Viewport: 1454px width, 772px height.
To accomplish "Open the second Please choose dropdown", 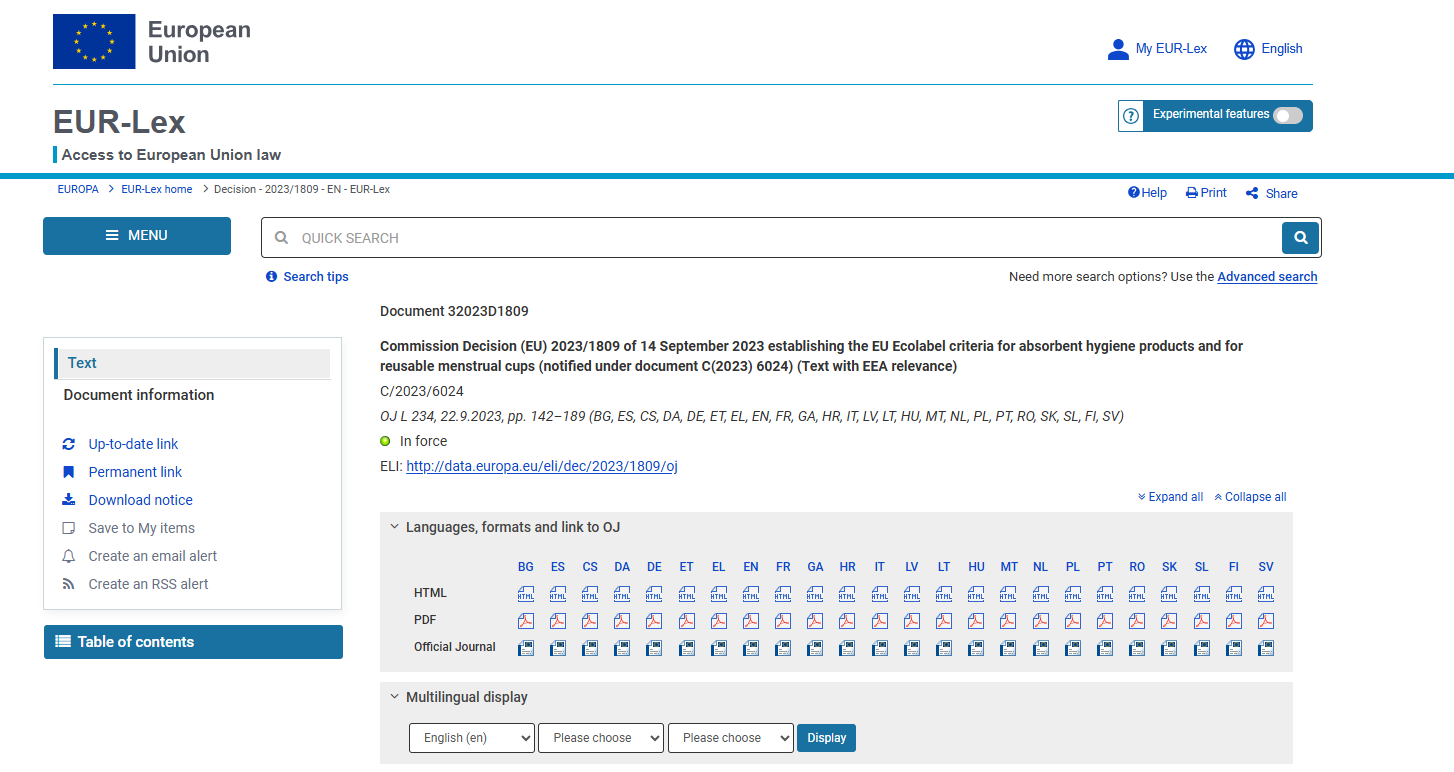I will [730, 738].
